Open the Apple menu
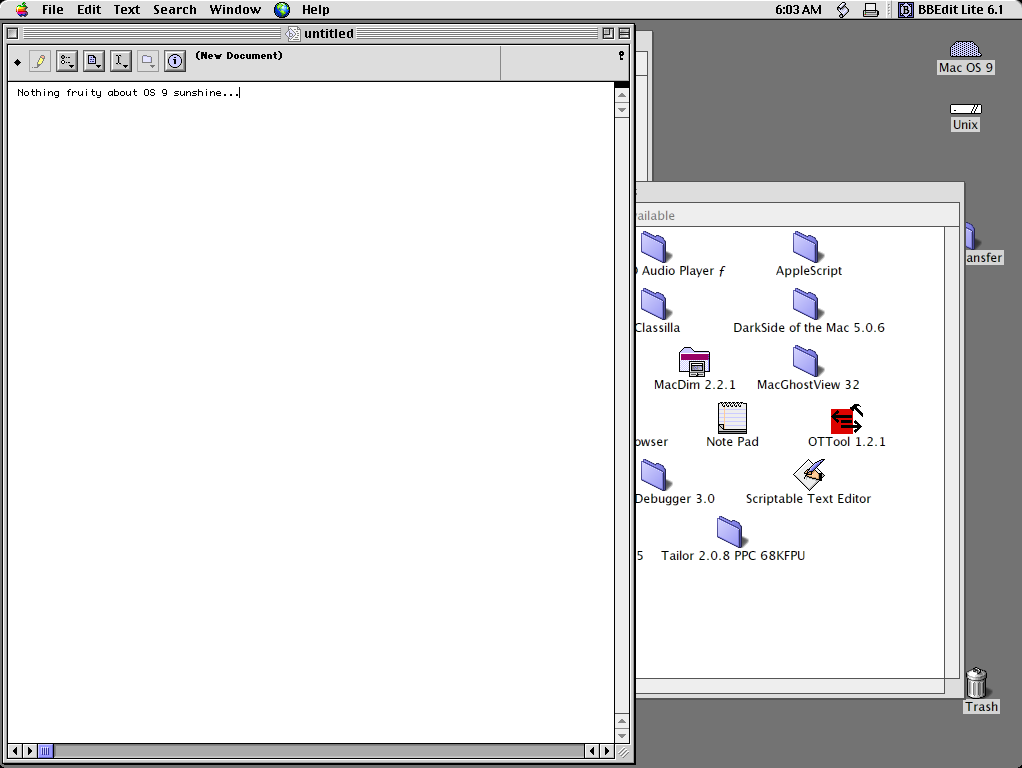This screenshot has height=768, width=1022. [22, 10]
